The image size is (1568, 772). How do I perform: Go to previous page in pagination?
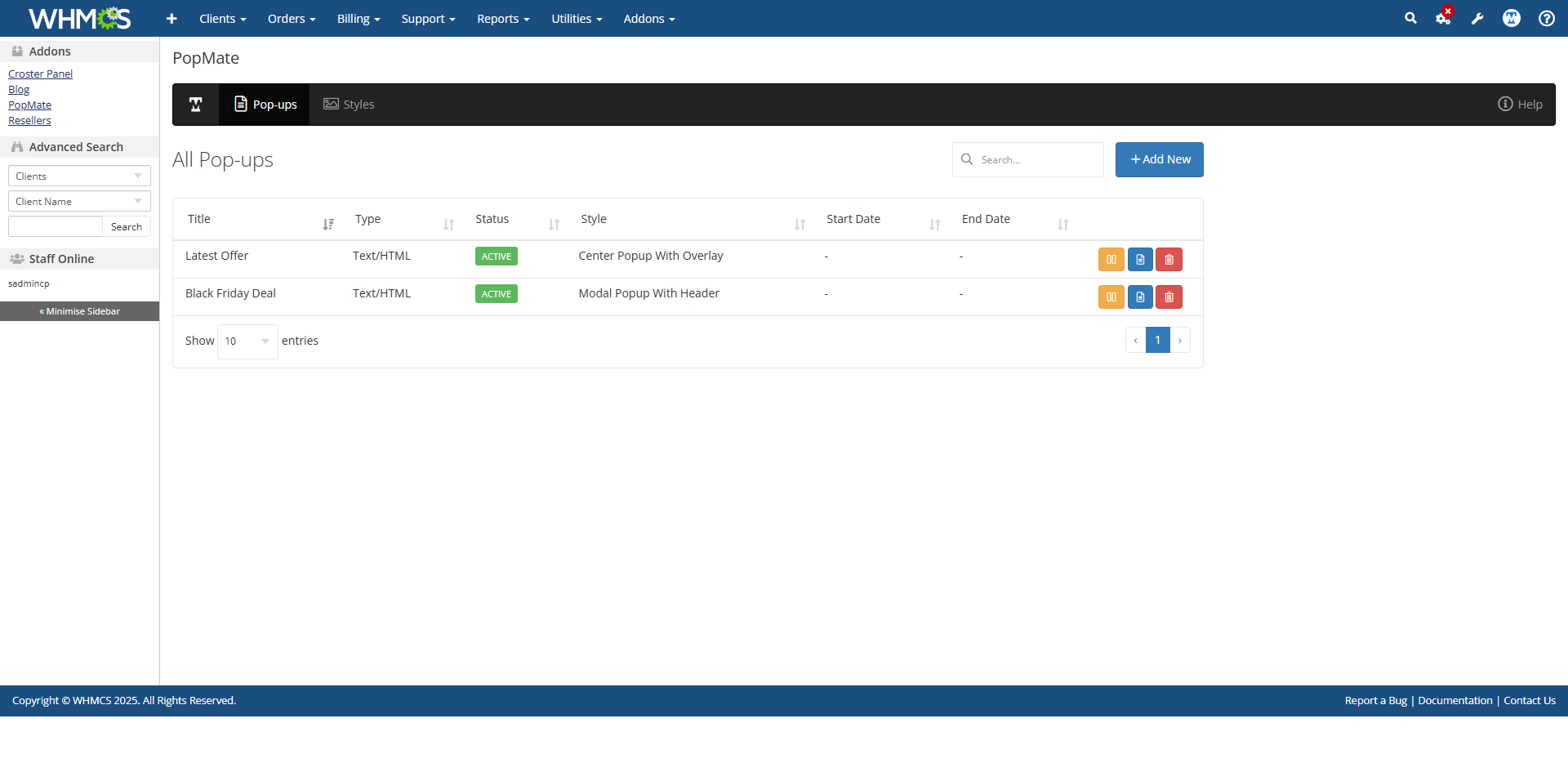1135,341
